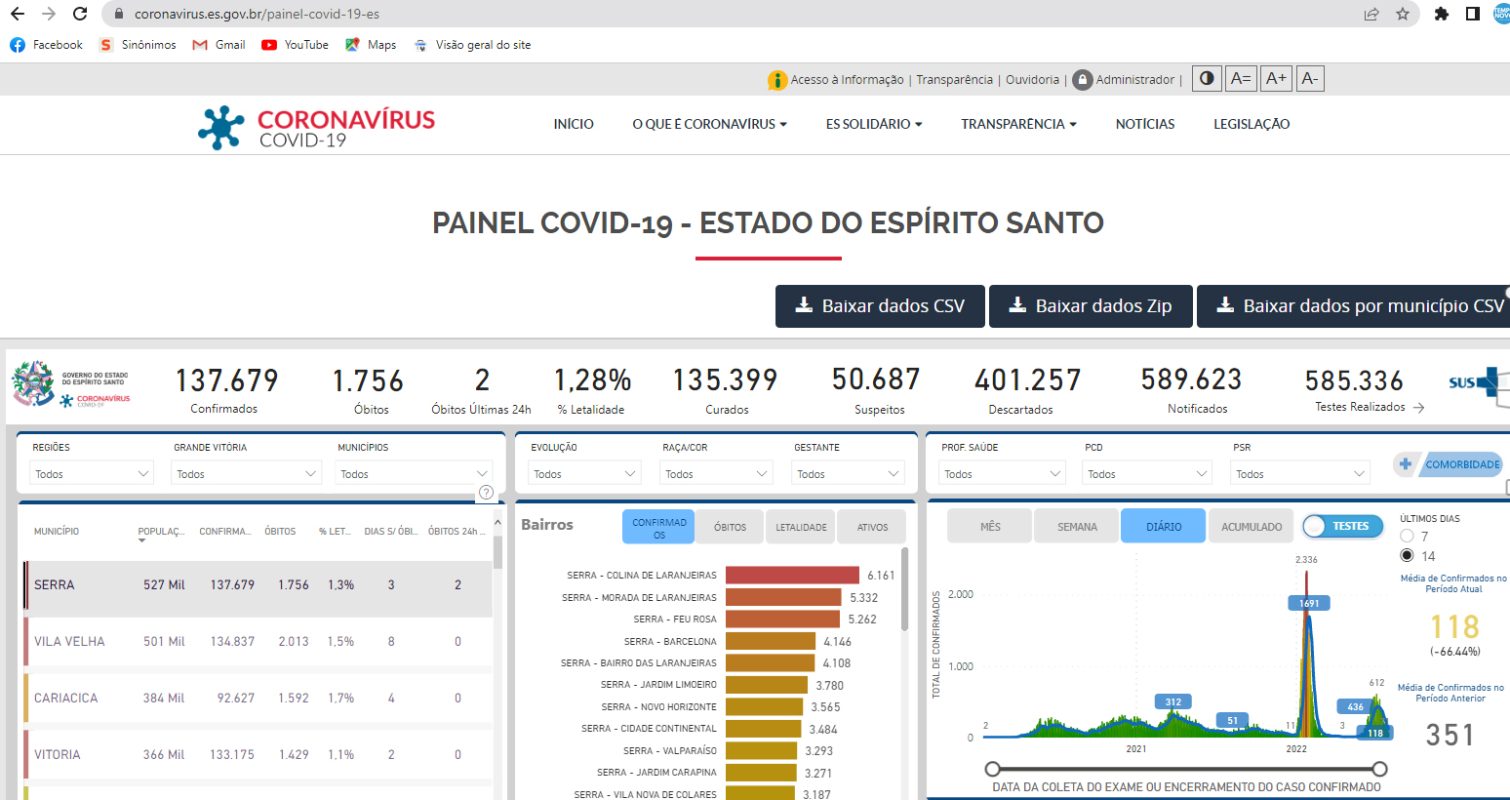Open the Municípios dropdown filter

pos(415,474)
